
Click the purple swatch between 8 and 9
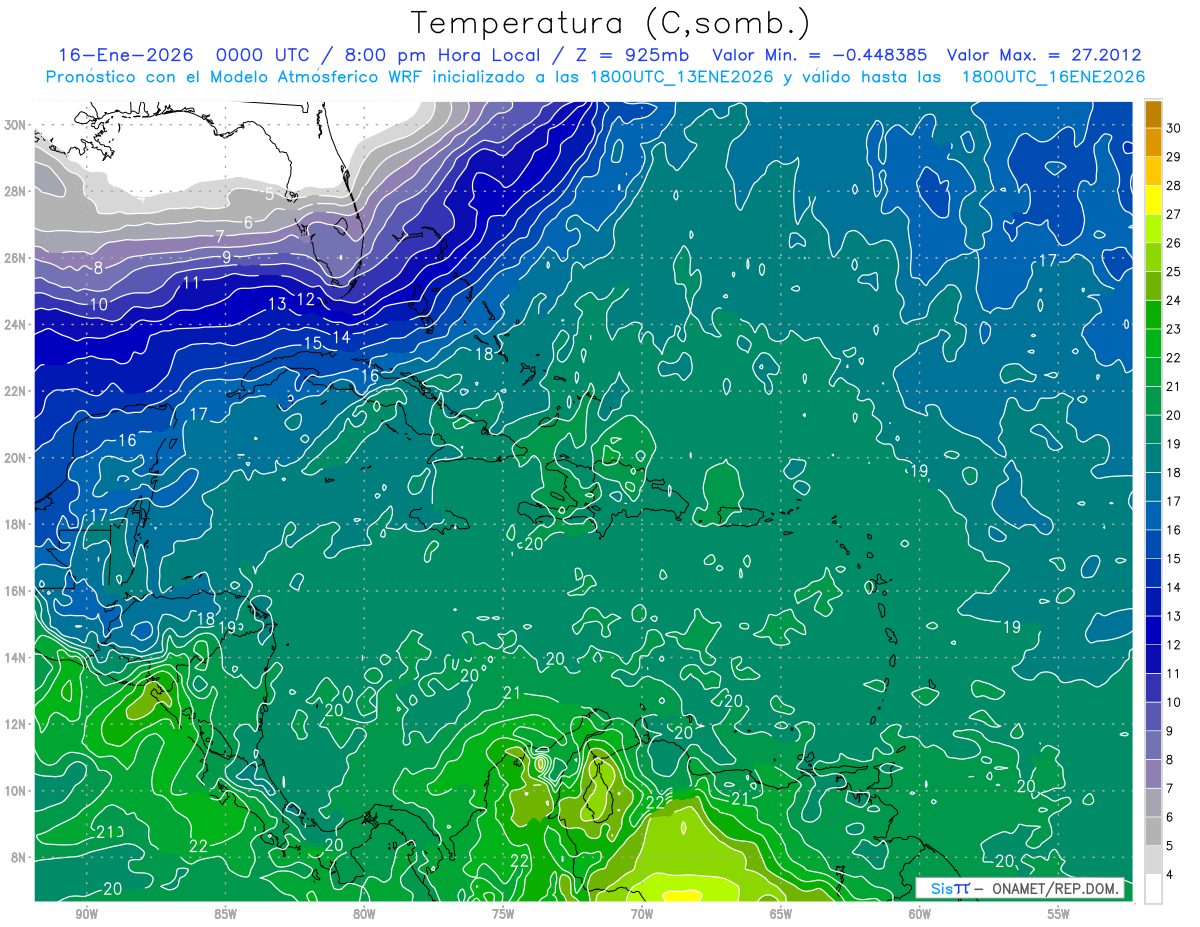[1154, 746]
